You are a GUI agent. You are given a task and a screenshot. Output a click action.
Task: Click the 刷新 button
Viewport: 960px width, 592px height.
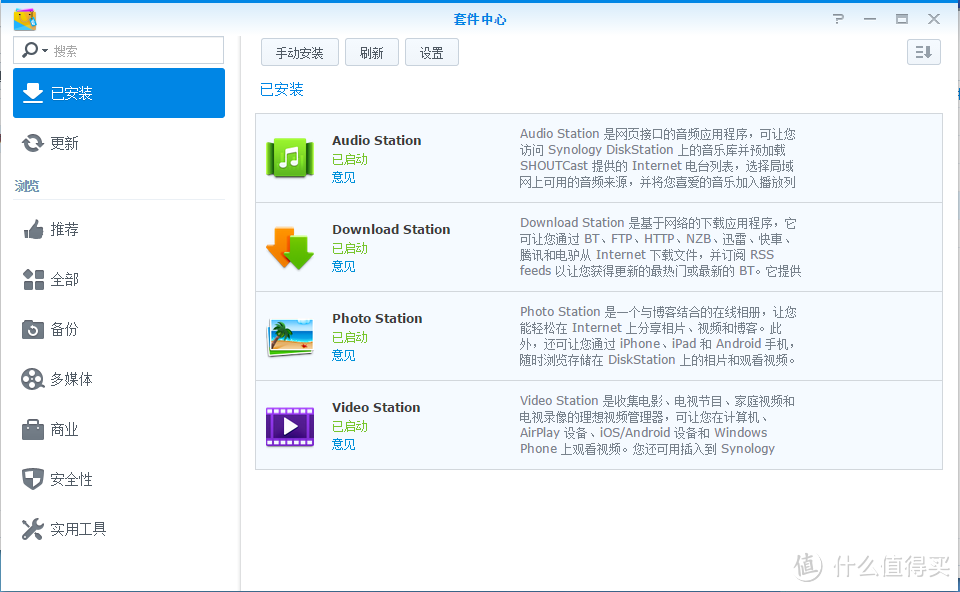click(x=372, y=53)
